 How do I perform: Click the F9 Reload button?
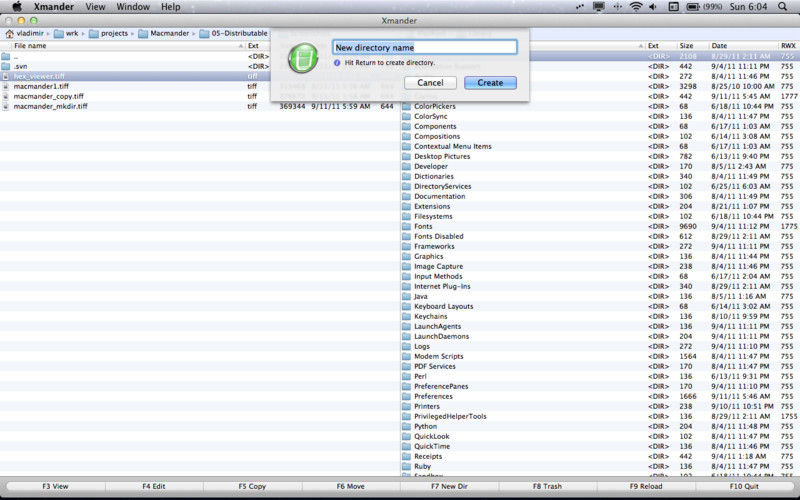pos(645,486)
